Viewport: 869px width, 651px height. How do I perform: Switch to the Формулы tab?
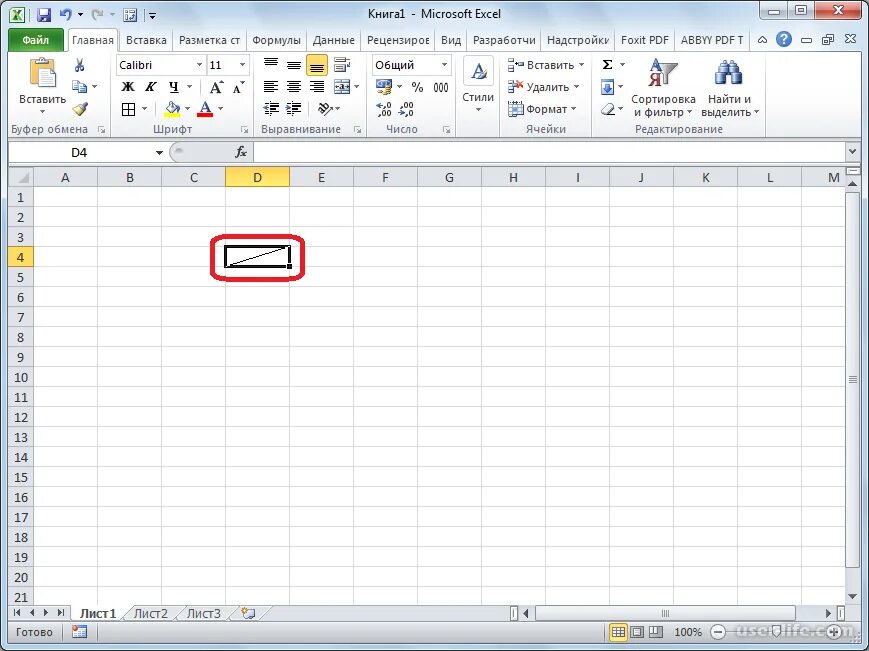tap(276, 40)
